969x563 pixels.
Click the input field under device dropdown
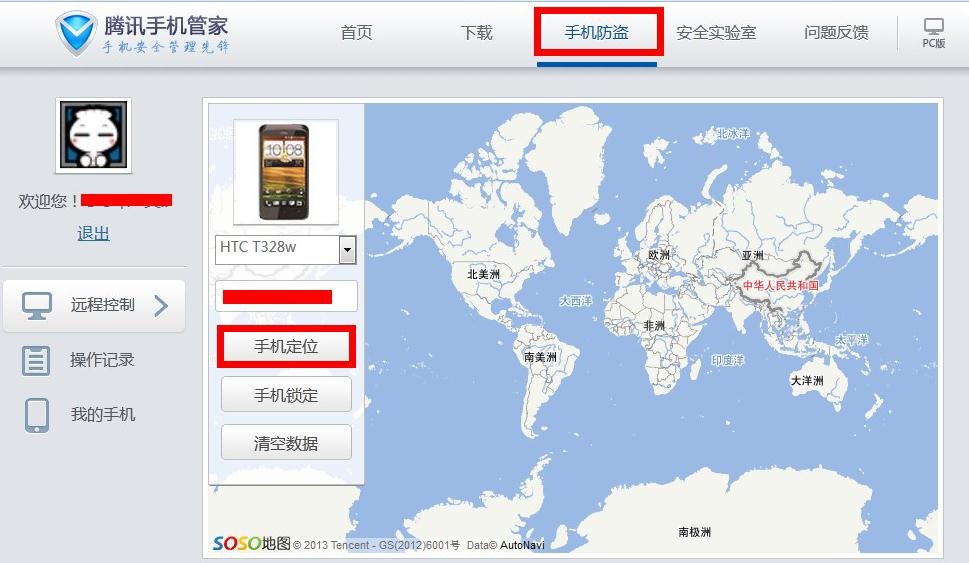pyautogui.click(x=286, y=297)
